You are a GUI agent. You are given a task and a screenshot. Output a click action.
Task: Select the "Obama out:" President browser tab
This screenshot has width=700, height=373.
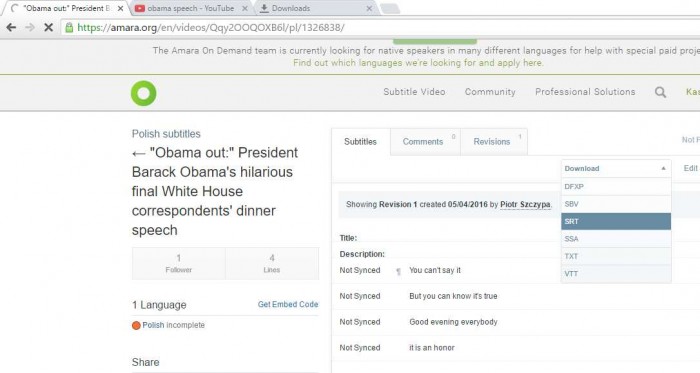(x=66, y=8)
